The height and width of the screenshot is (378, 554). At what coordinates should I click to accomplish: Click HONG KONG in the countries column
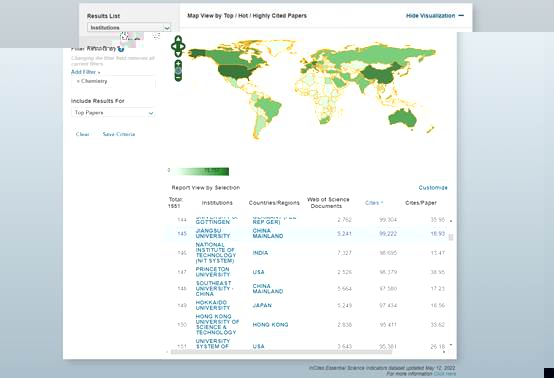(x=270, y=325)
